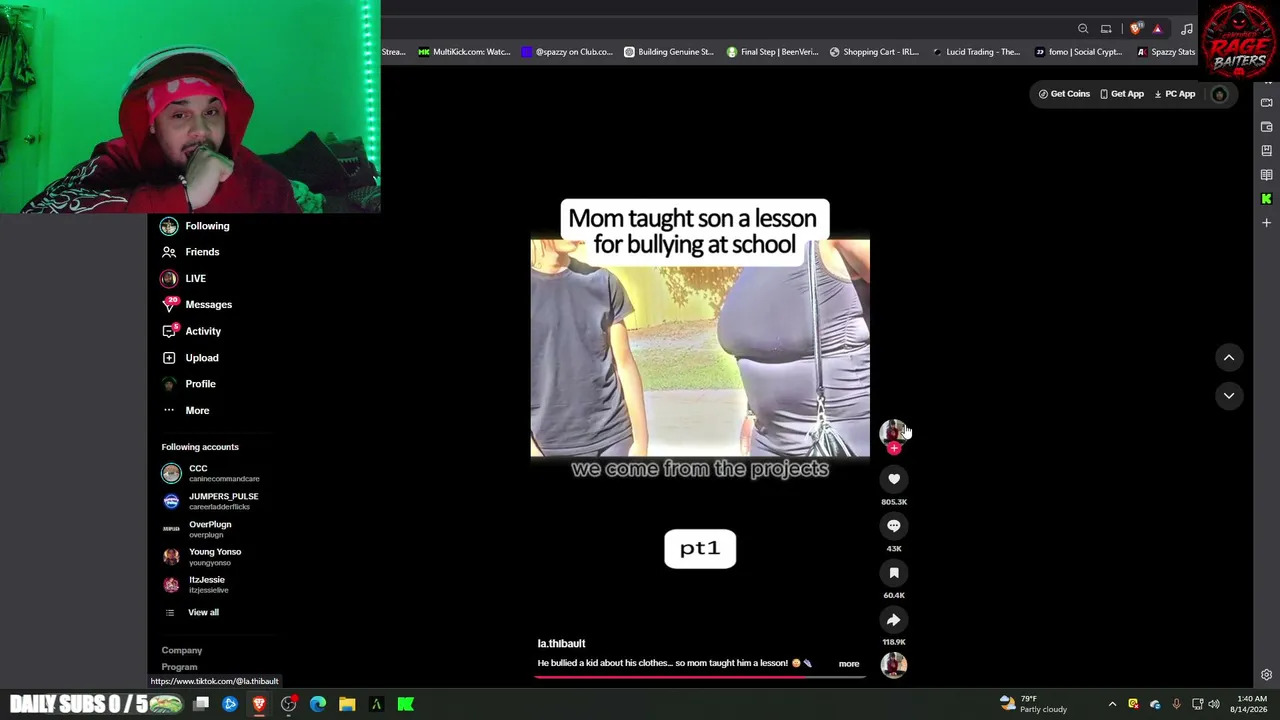The height and width of the screenshot is (720, 1280).
Task: Open the creator's avatar beside the video
Action: click(x=893, y=431)
